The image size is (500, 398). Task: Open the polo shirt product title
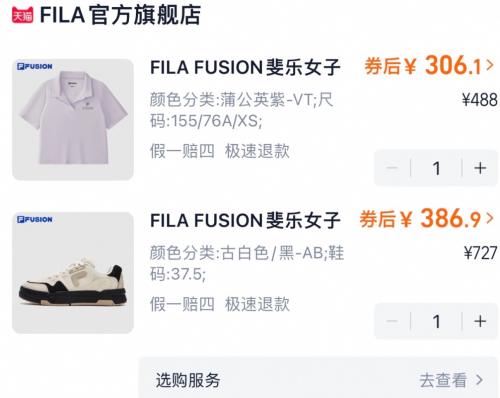[245, 67]
